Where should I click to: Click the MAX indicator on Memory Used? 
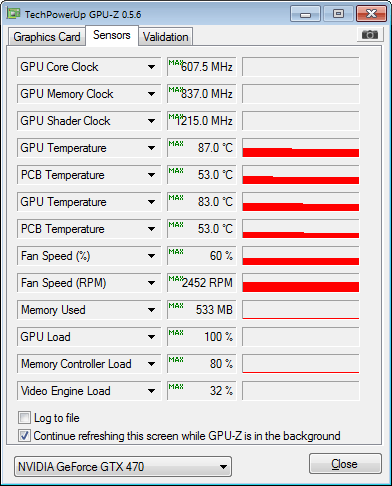coord(176,305)
